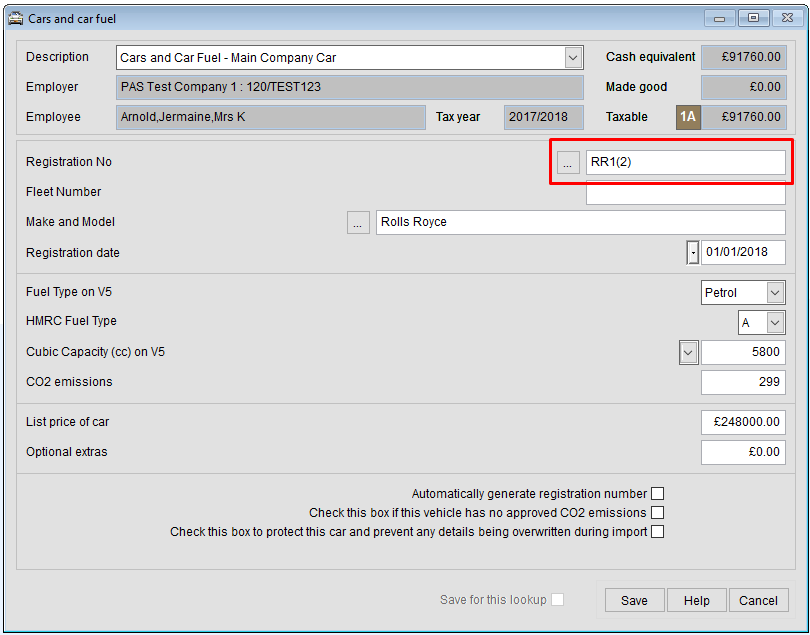Viewport: 810px width, 635px height.
Task: Open the Registration date picker arrow
Action: tap(692, 253)
